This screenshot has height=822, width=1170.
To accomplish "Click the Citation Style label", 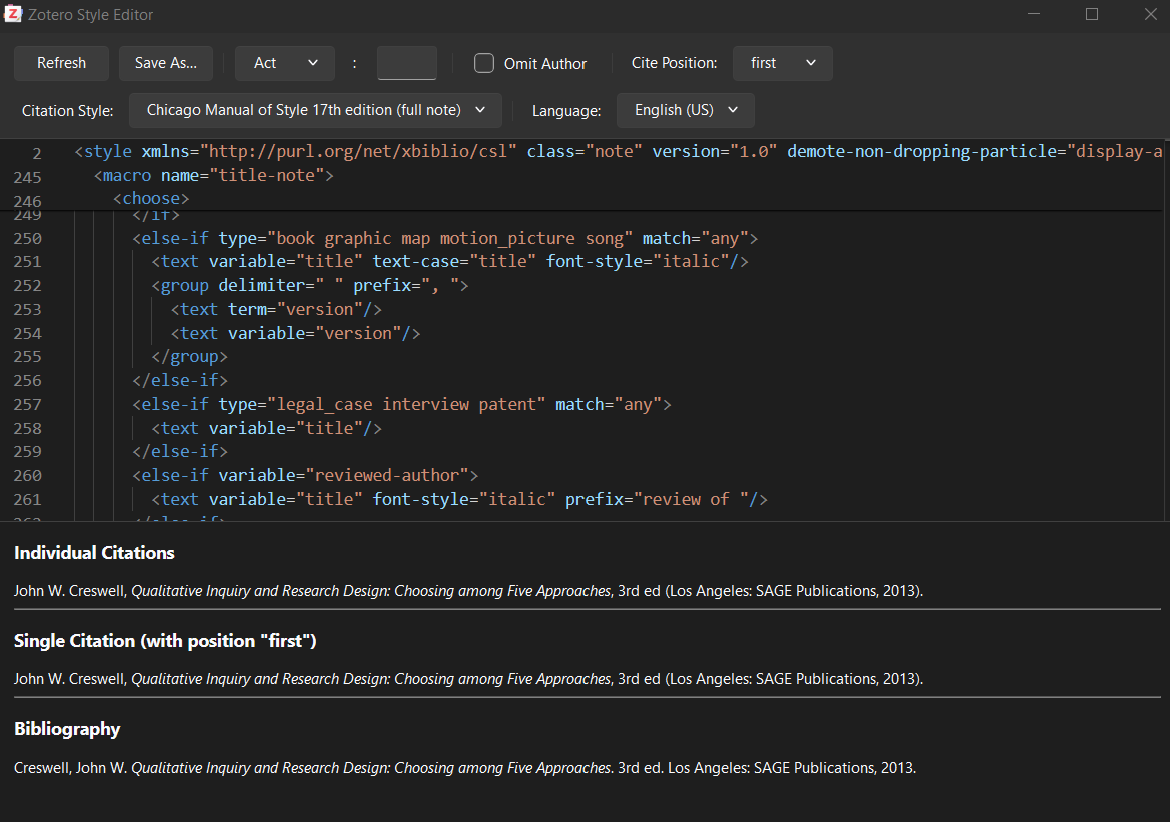I will [x=68, y=111].
